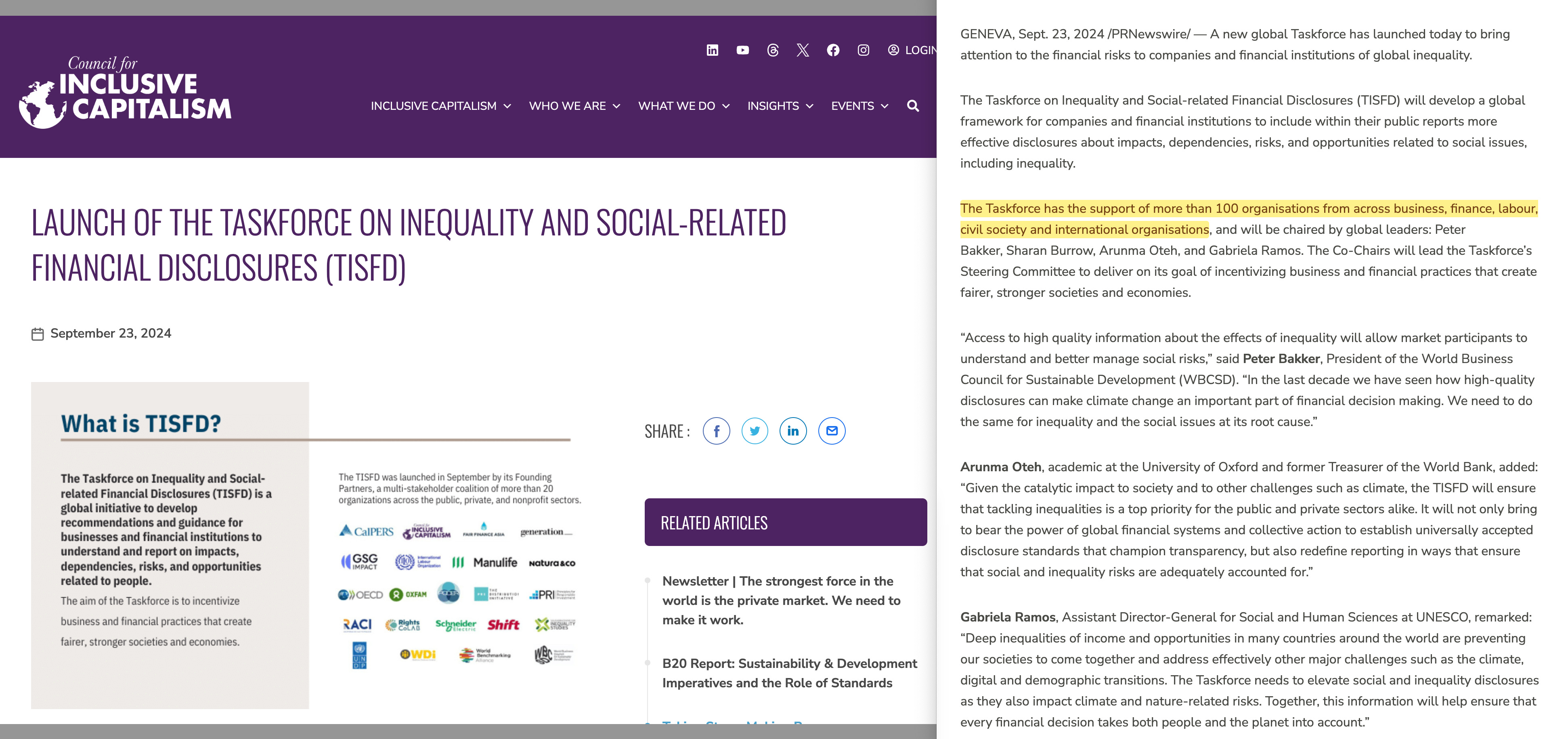This screenshot has height=739, width=1568.
Task: Open the B20 Report related article
Action: 790,673
